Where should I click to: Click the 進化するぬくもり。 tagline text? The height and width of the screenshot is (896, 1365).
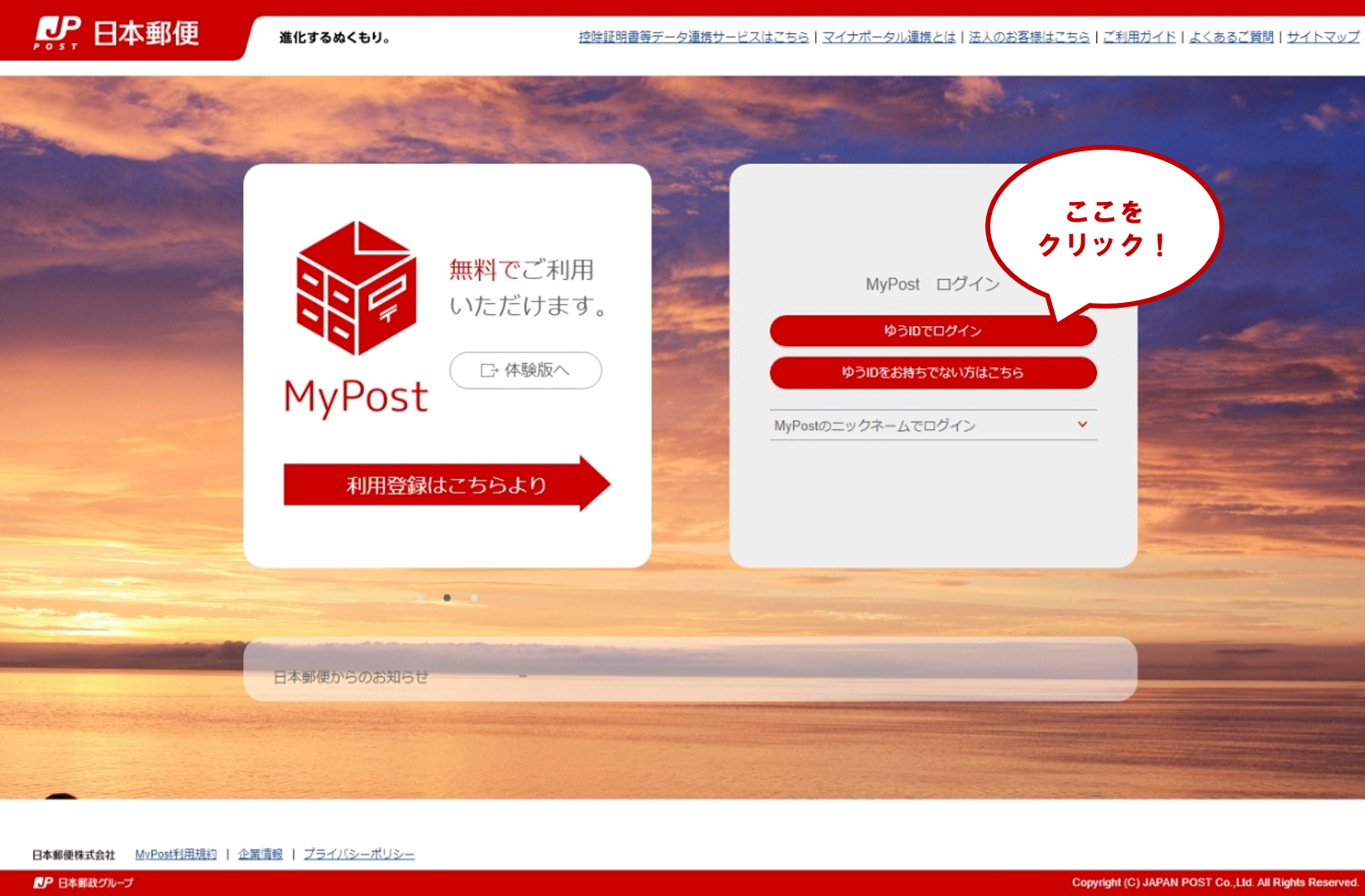[x=335, y=37]
